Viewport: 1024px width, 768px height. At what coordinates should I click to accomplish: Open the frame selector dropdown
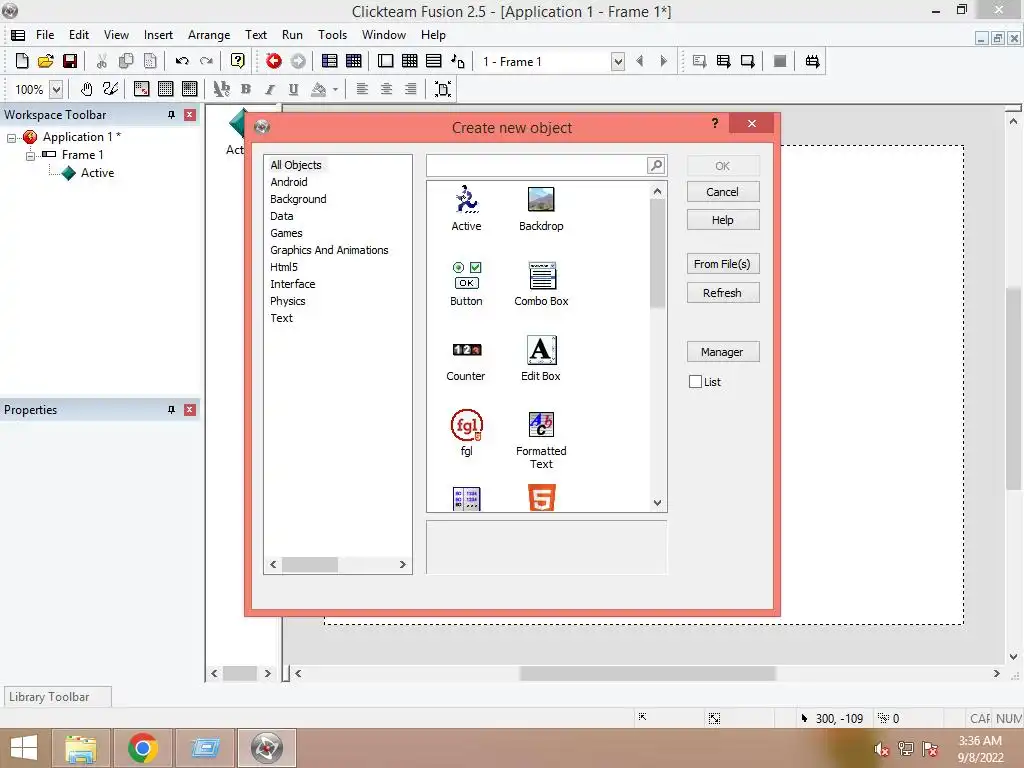click(618, 62)
